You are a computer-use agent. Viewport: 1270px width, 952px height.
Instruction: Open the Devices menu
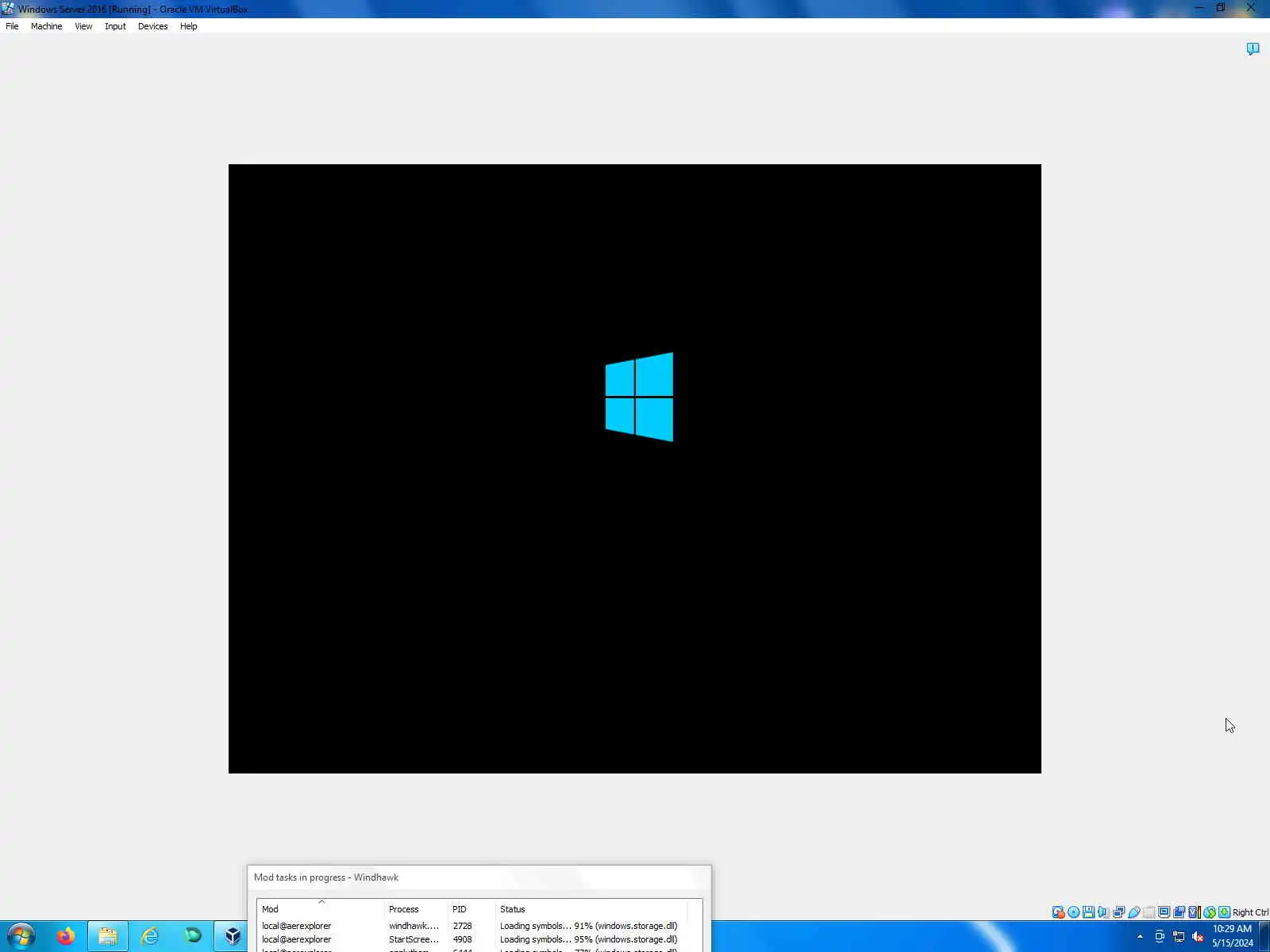152,26
